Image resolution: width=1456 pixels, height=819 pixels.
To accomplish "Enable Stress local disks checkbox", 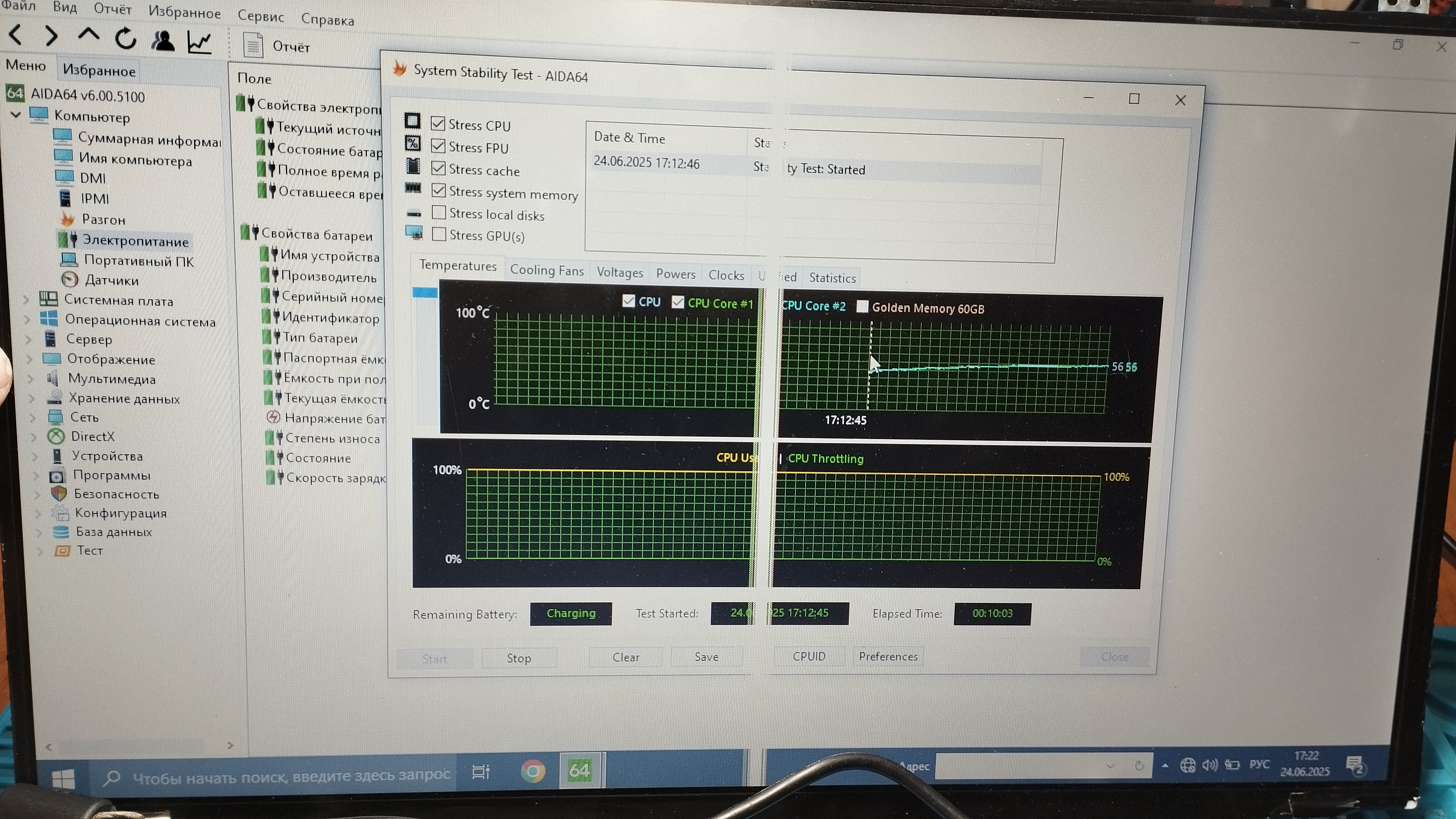I will tap(439, 212).
